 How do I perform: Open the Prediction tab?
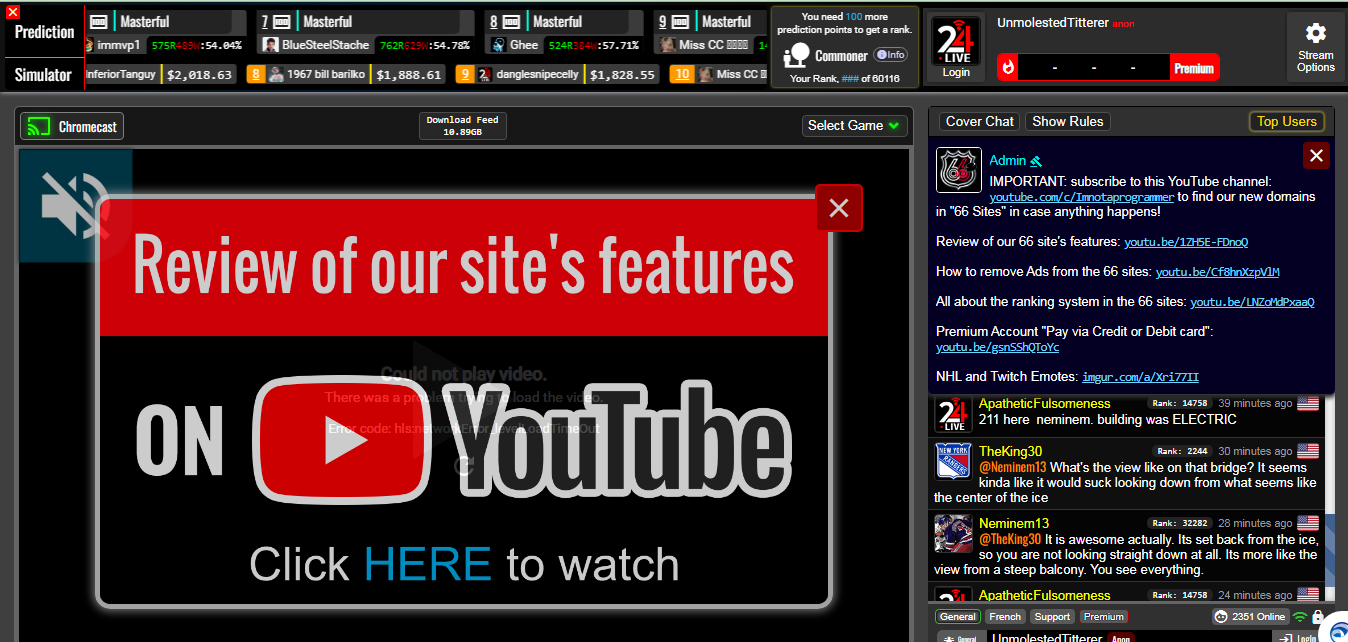[44, 32]
